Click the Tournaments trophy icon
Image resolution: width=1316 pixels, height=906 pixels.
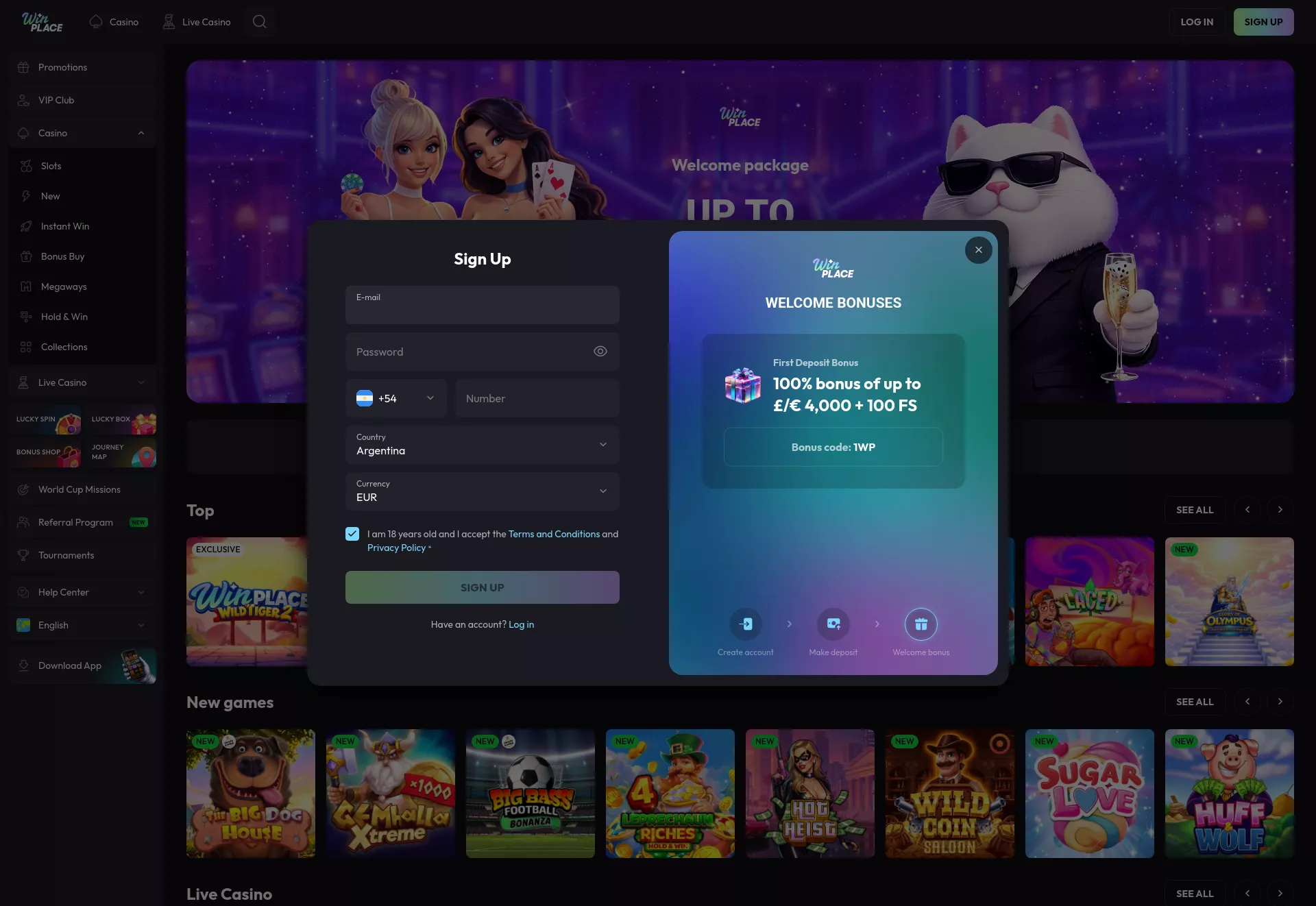pos(23,555)
